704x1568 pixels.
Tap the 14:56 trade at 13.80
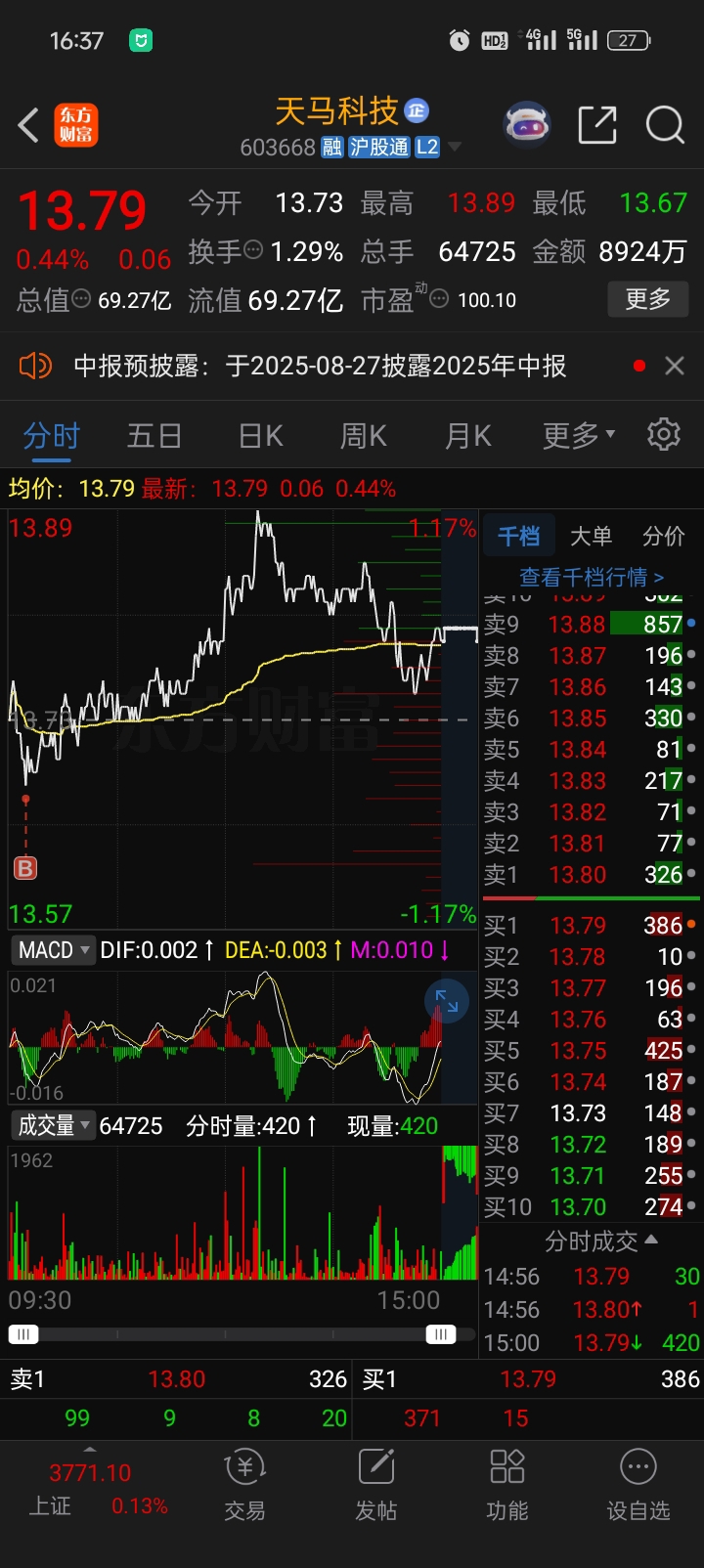coord(591,1310)
